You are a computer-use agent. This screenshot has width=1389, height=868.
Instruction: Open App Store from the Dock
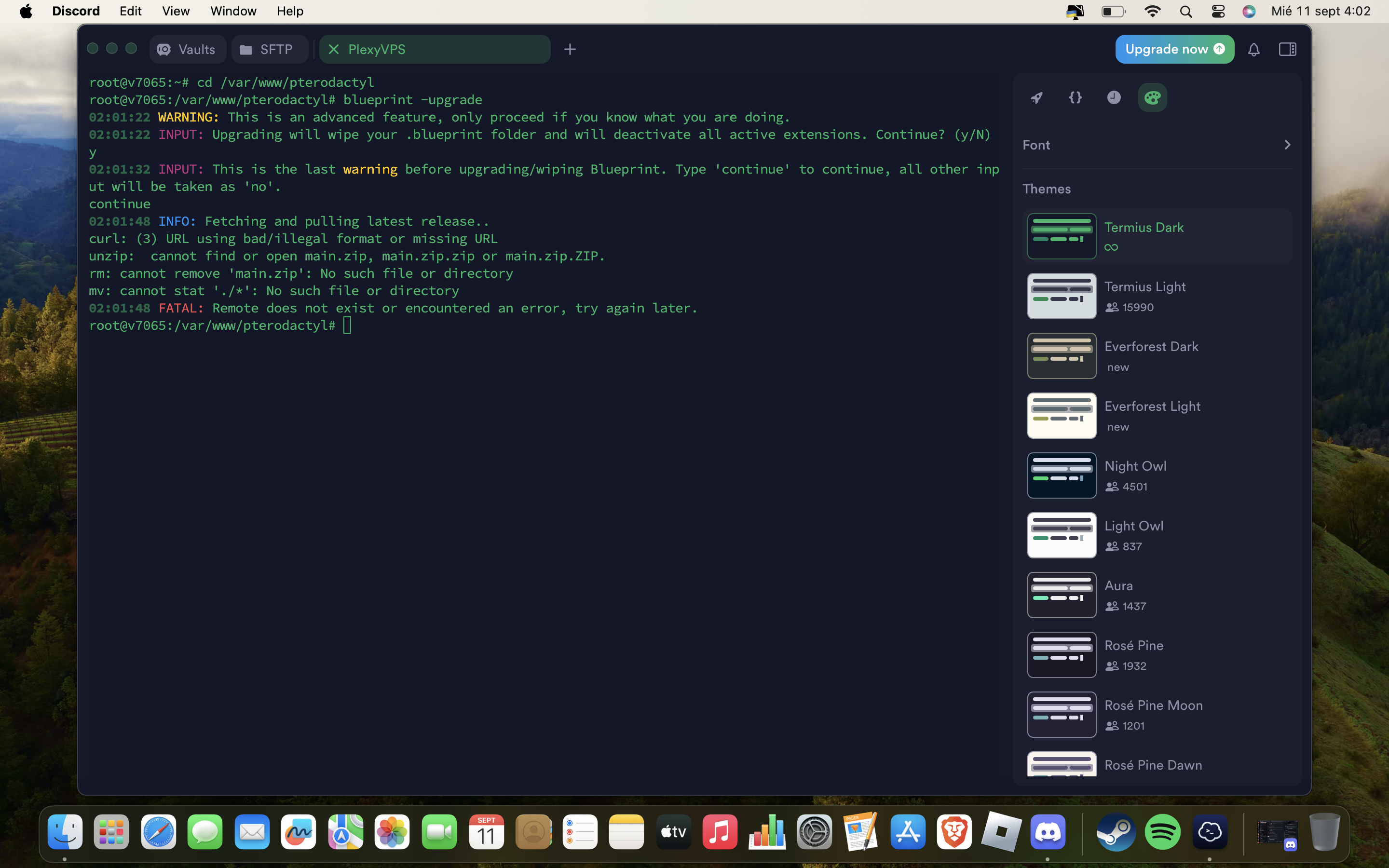[908, 832]
